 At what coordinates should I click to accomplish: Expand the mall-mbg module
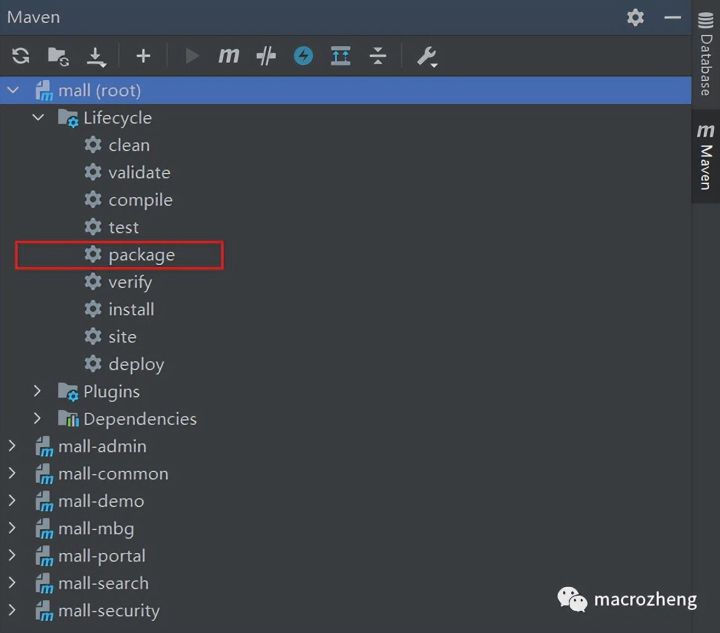click(x=12, y=528)
